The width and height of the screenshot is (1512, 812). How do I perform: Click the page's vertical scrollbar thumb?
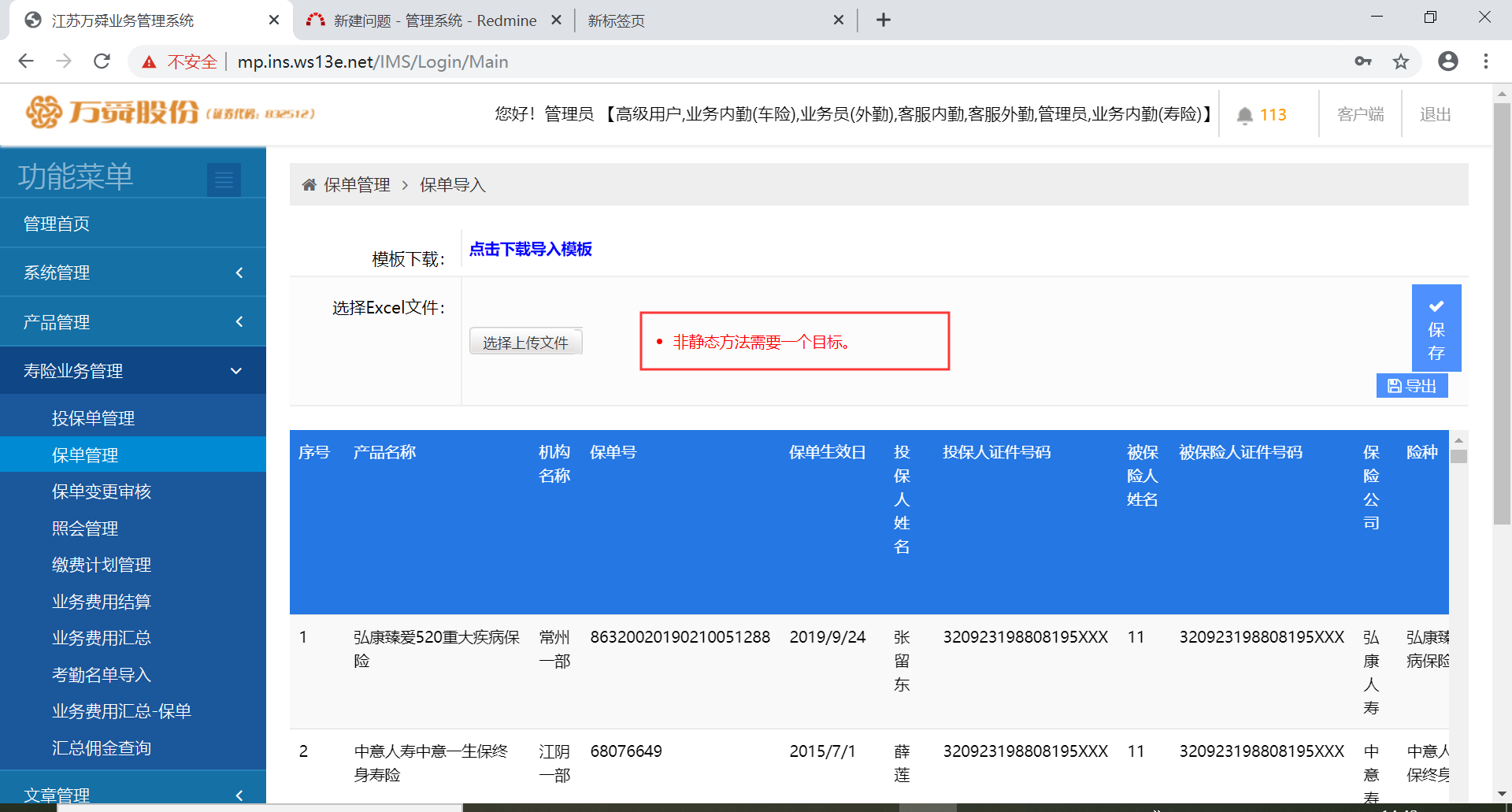(x=1501, y=315)
